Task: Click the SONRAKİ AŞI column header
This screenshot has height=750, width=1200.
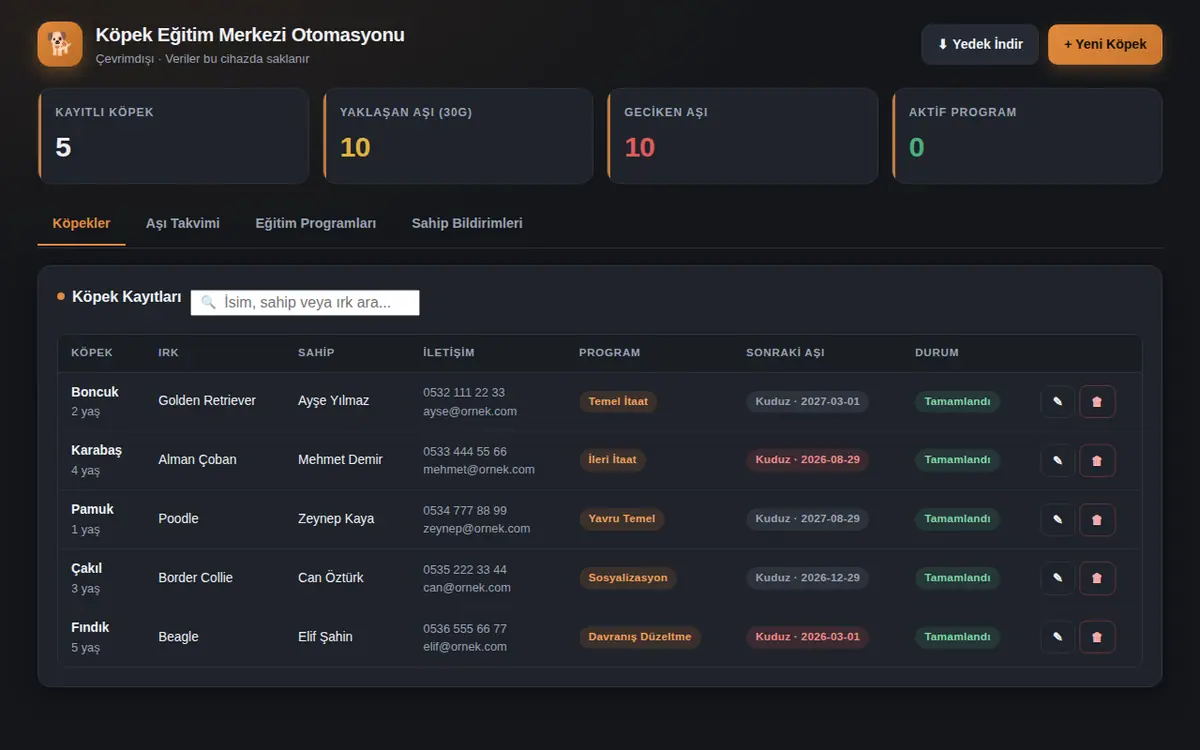Action: click(785, 353)
